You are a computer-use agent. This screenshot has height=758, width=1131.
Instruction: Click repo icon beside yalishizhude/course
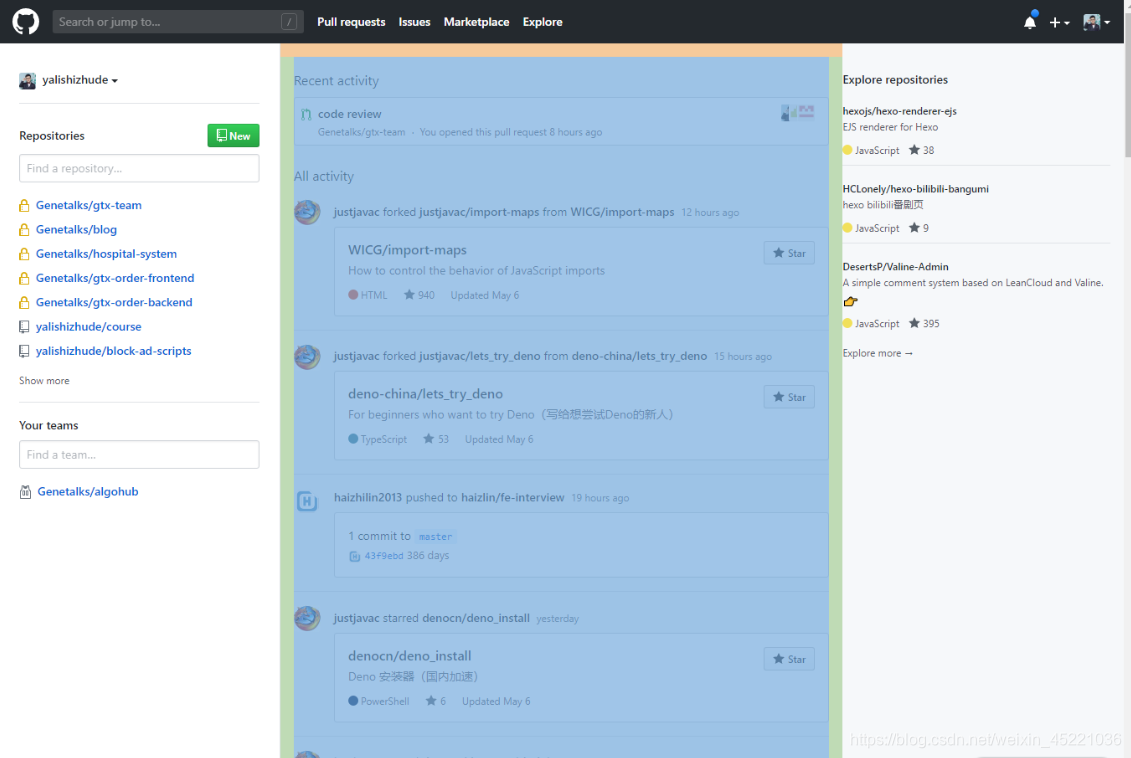point(24,327)
